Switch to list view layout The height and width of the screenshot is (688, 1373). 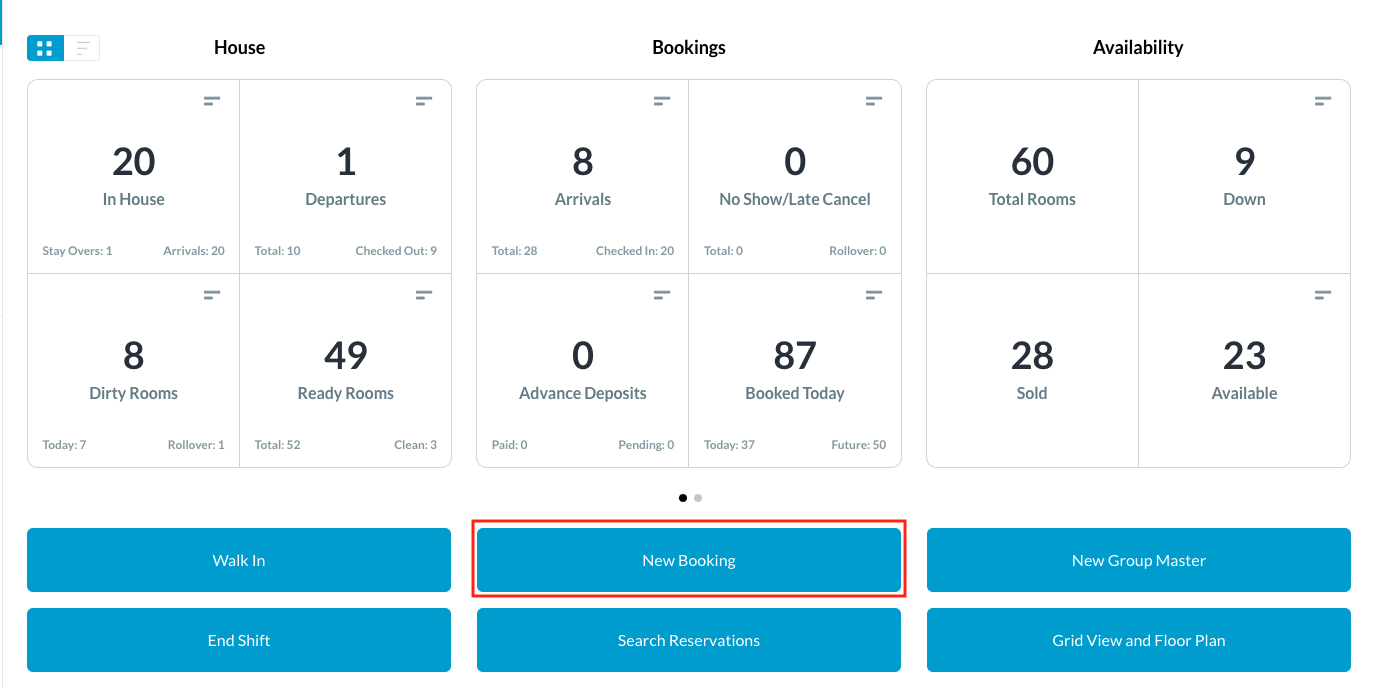tap(82, 48)
